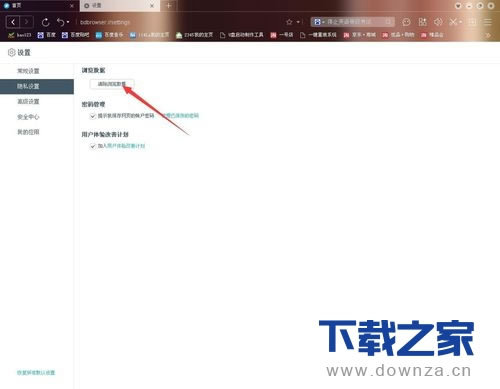Viewport: 500px width, 389px height.
Task: Open the search engine selector dropdown
Action: coord(319,22)
